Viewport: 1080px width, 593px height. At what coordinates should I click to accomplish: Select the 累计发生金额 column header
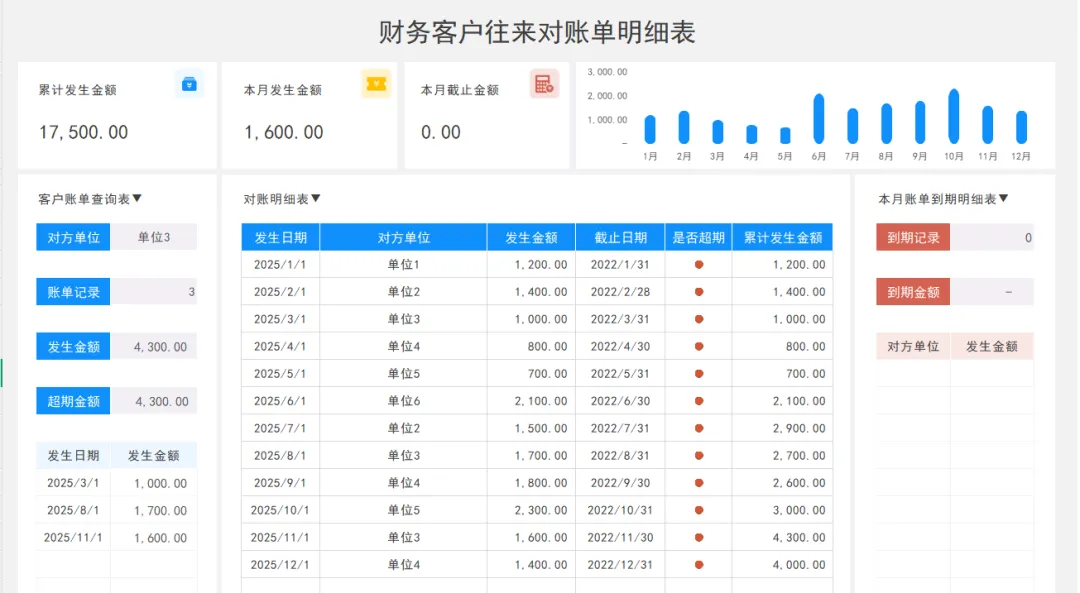click(782, 238)
